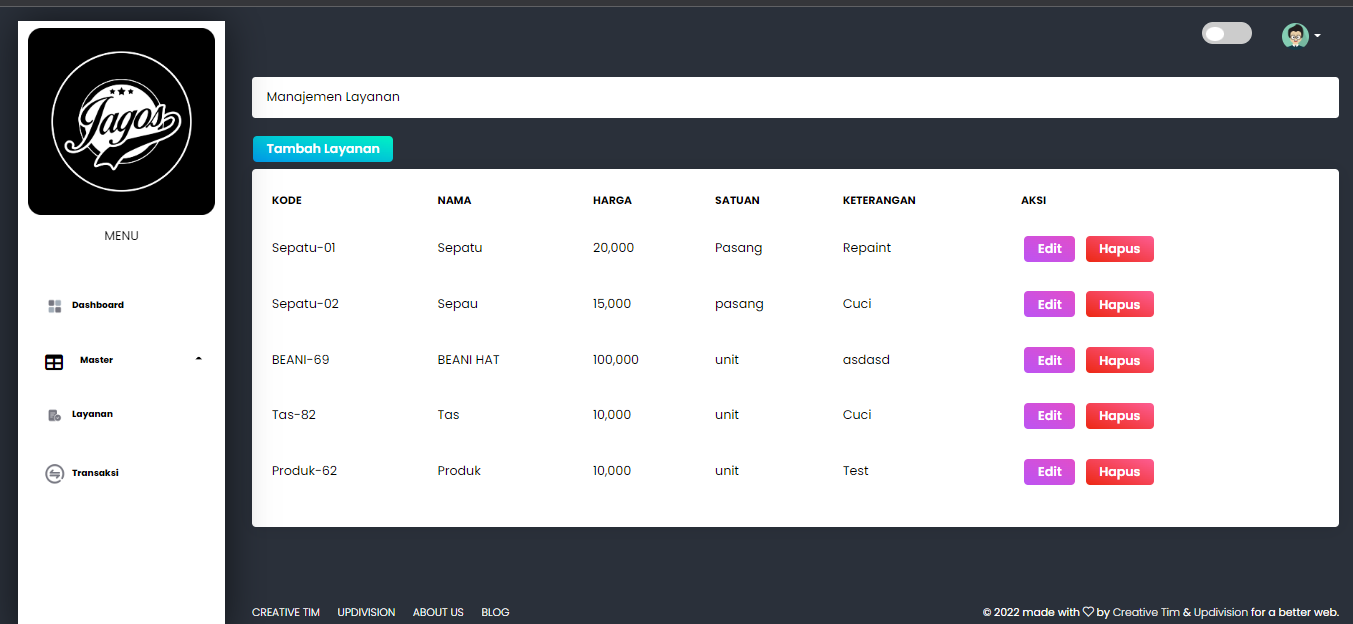The height and width of the screenshot is (624, 1353).
Task: Delete the BEANI-69 service with Hapus
Action: pyautogui.click(x=1119, y=361)
